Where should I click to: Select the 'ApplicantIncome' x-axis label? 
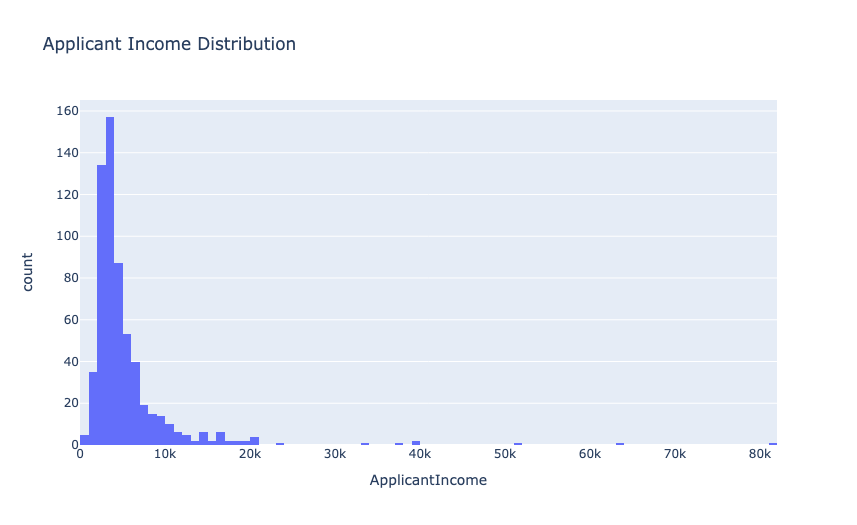428,480
